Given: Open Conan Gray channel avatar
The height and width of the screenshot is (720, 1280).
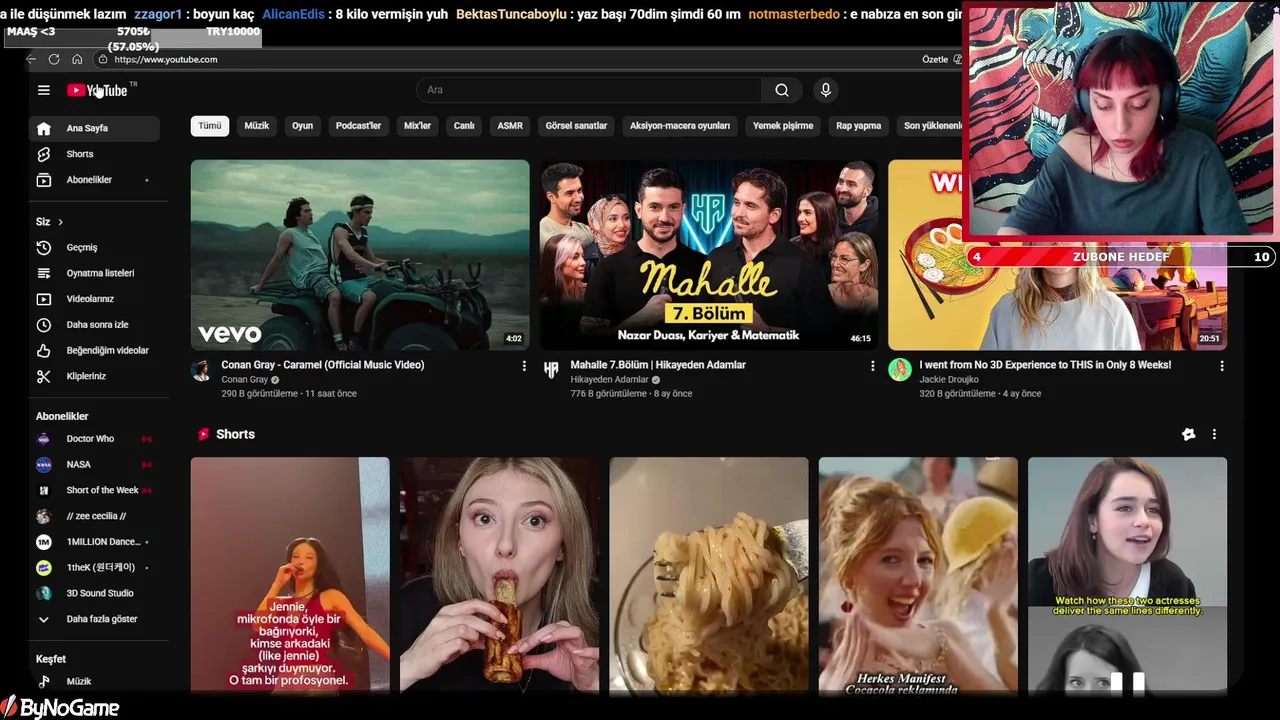Looking at the screenshot, I should [x=201, y=370].
